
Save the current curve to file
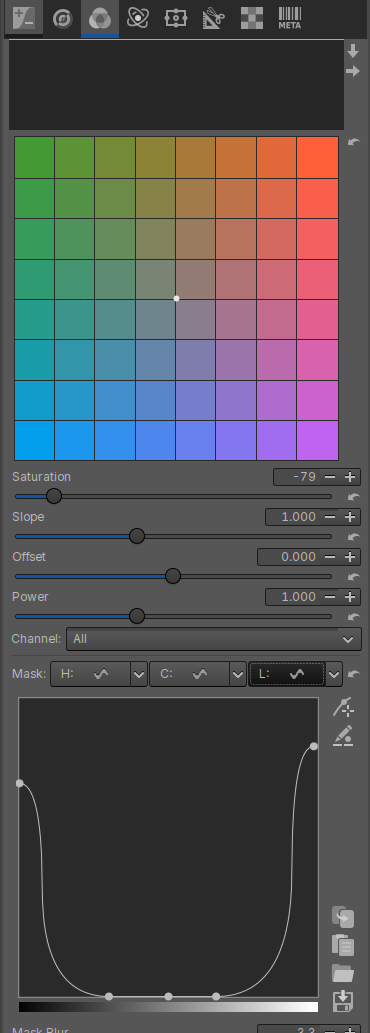[343, 1001]
